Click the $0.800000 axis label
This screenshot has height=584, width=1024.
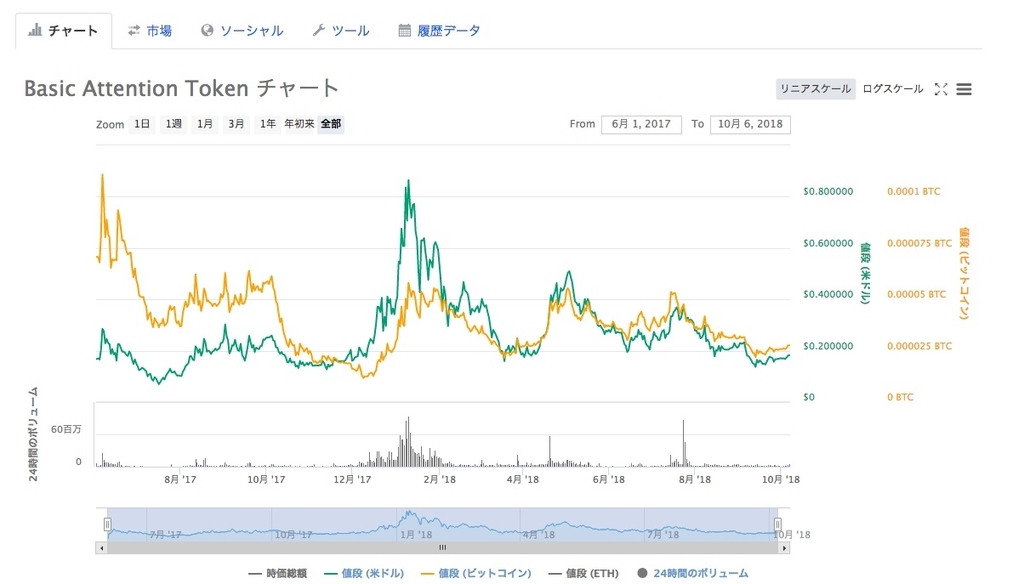point(828,191)
